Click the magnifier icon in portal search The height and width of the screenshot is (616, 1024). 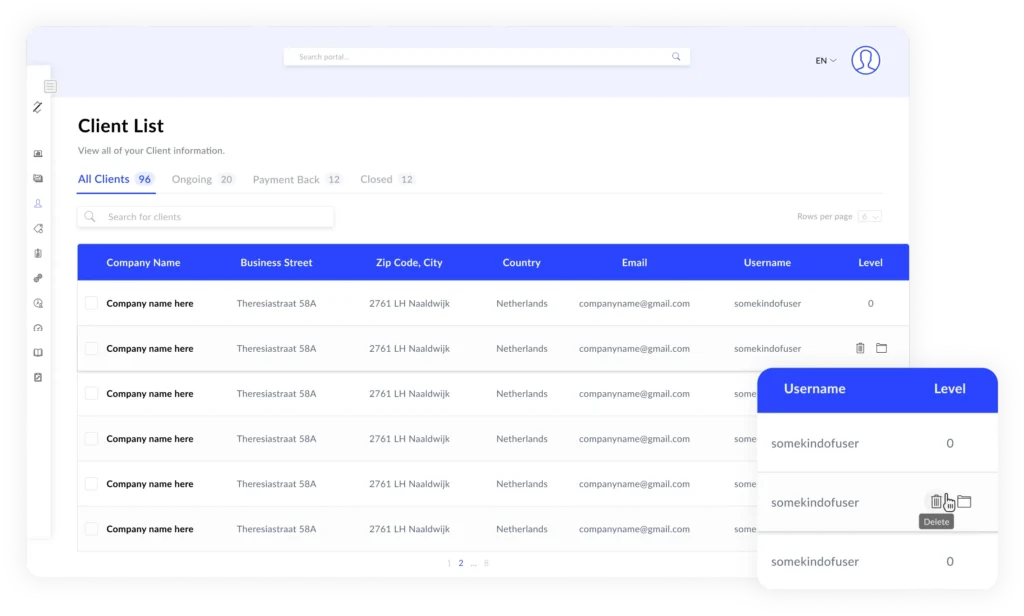(x=676, y=57)
